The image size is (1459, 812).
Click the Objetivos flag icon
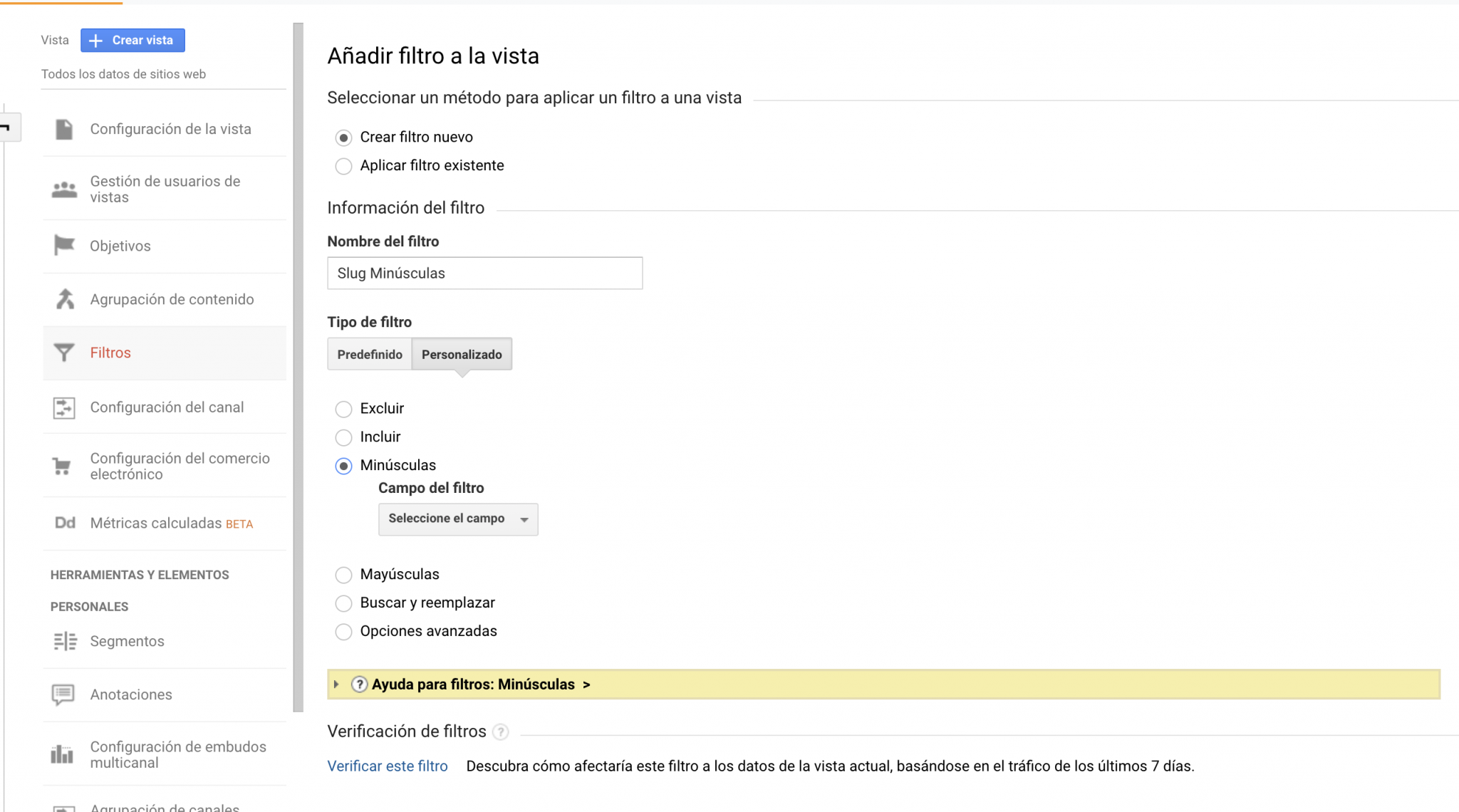pos(64,245)
